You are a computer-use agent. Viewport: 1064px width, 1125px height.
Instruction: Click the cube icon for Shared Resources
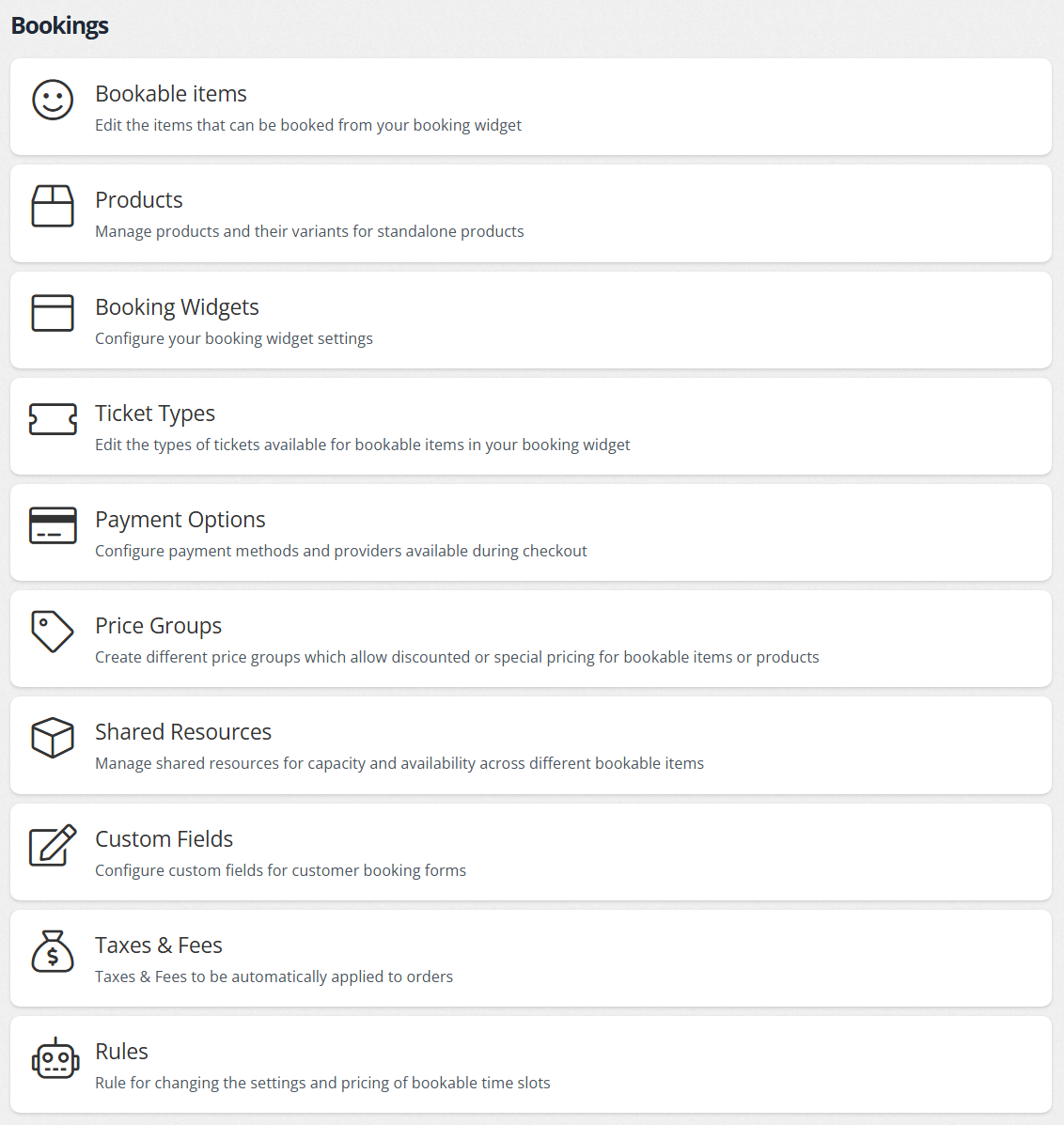53,738
